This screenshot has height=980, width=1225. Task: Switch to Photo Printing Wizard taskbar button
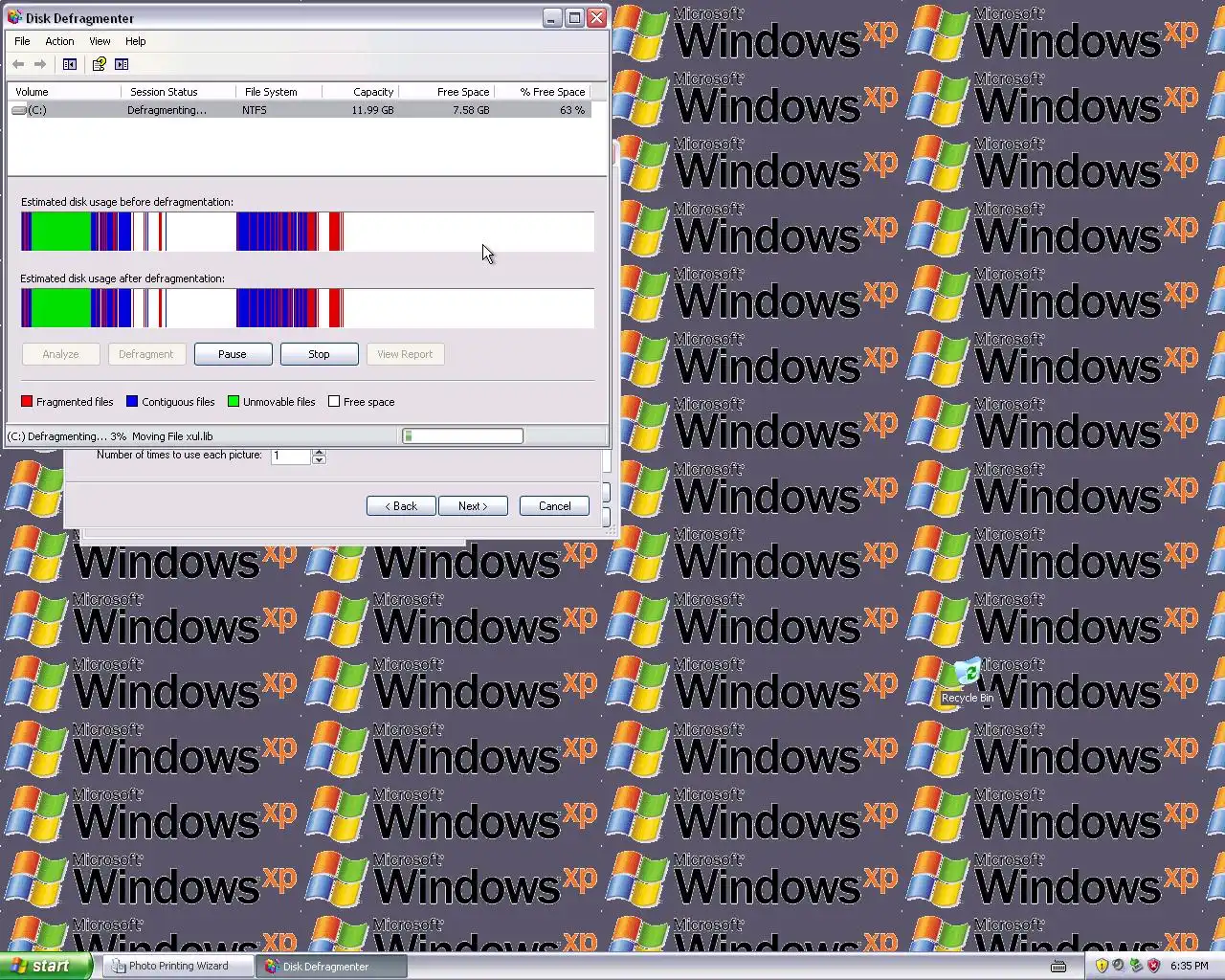179,966
